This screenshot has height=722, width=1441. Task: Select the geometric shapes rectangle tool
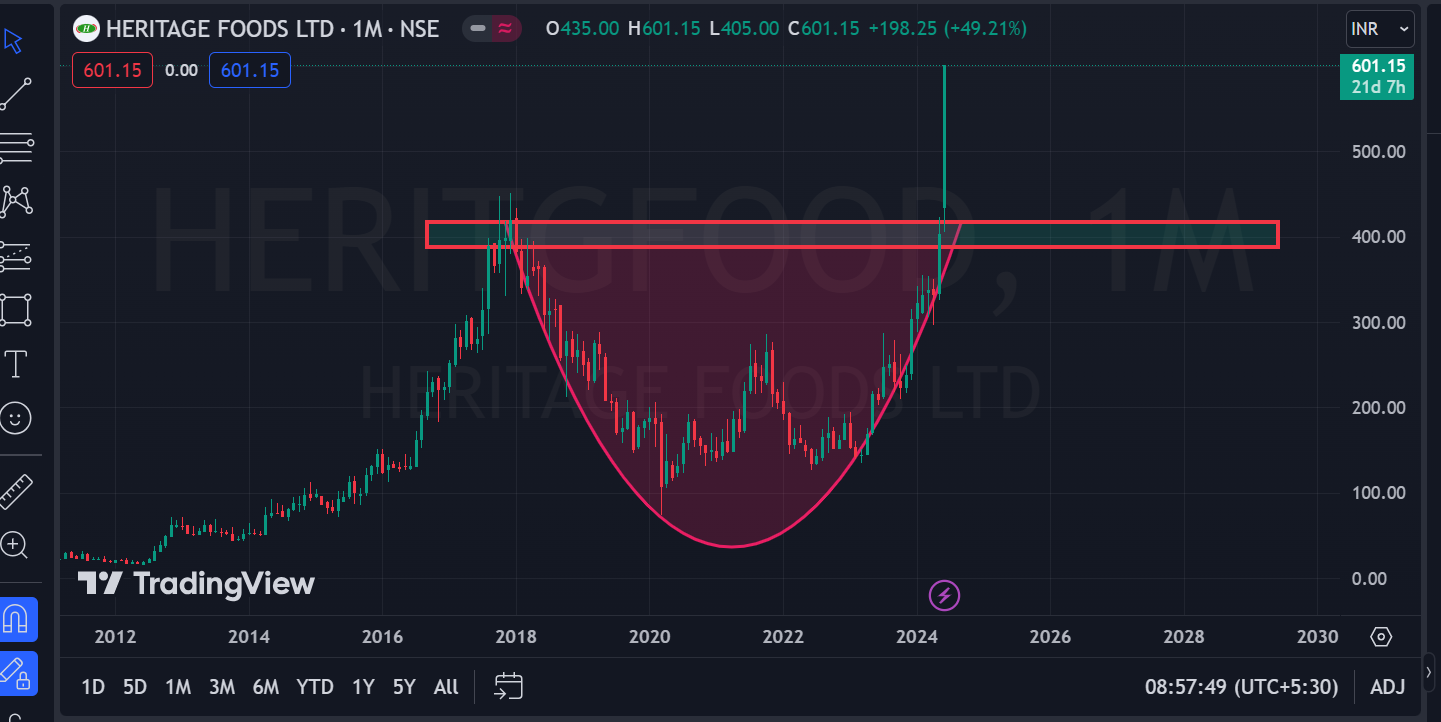click(x=16, y=310)
